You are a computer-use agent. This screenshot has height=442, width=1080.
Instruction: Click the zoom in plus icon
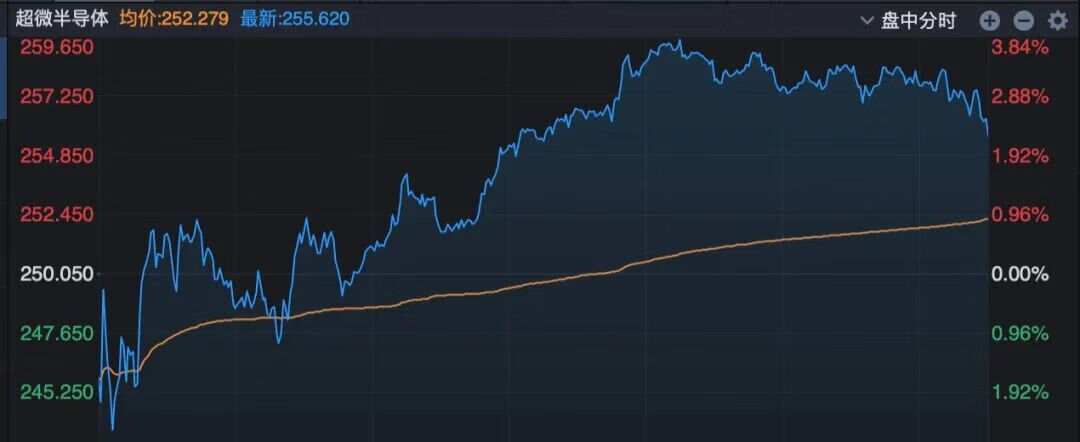989,20
